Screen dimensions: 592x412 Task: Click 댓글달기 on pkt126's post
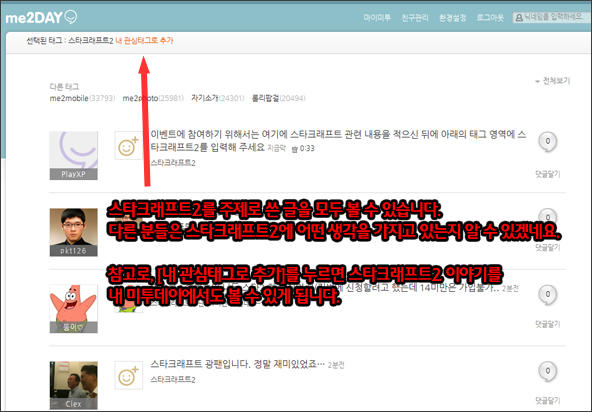(x=547, y=247)
